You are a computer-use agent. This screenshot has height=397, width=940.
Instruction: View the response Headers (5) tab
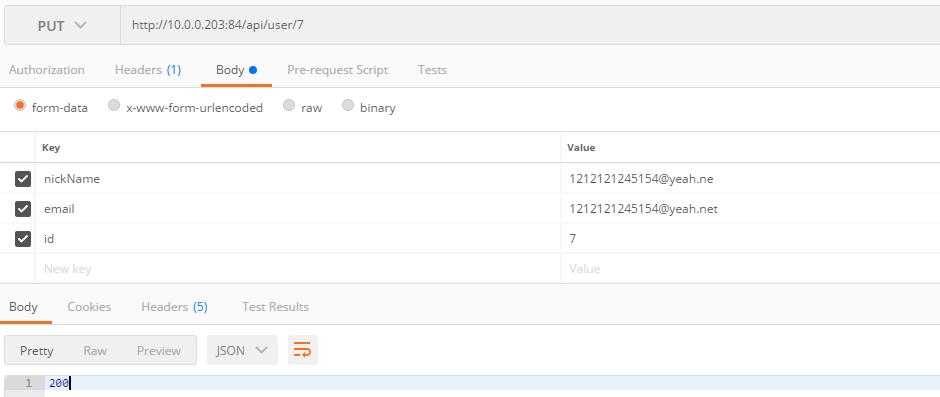point(174,306)
